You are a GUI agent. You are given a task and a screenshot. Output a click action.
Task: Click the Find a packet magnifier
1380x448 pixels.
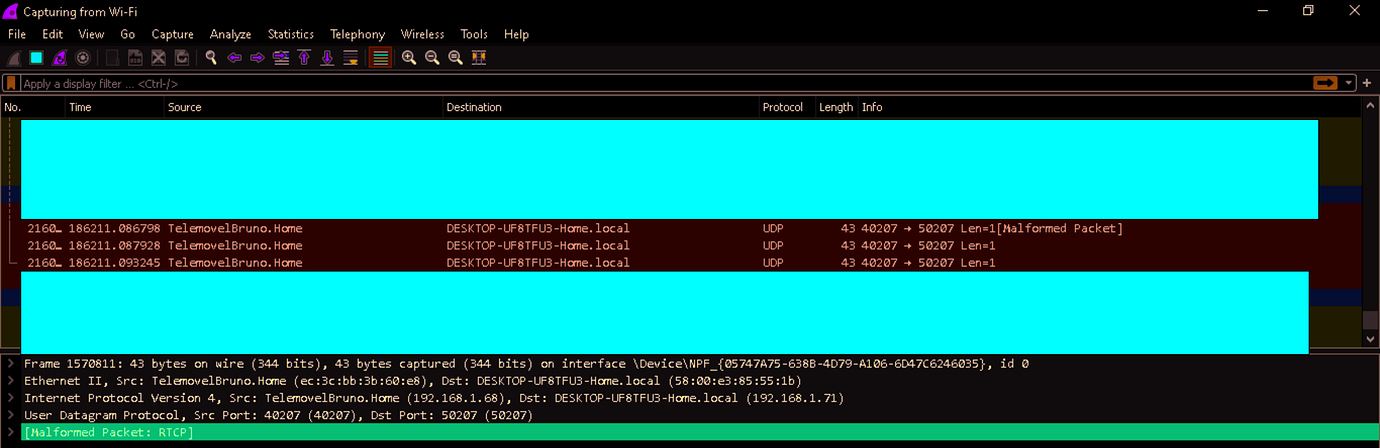pos(211,58)
